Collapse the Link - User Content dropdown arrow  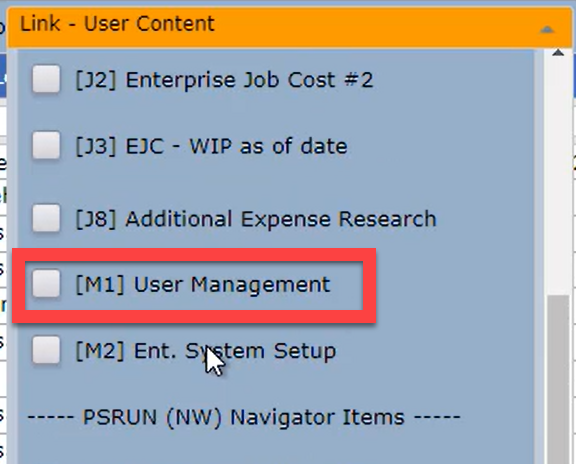[x=547, y=30]
